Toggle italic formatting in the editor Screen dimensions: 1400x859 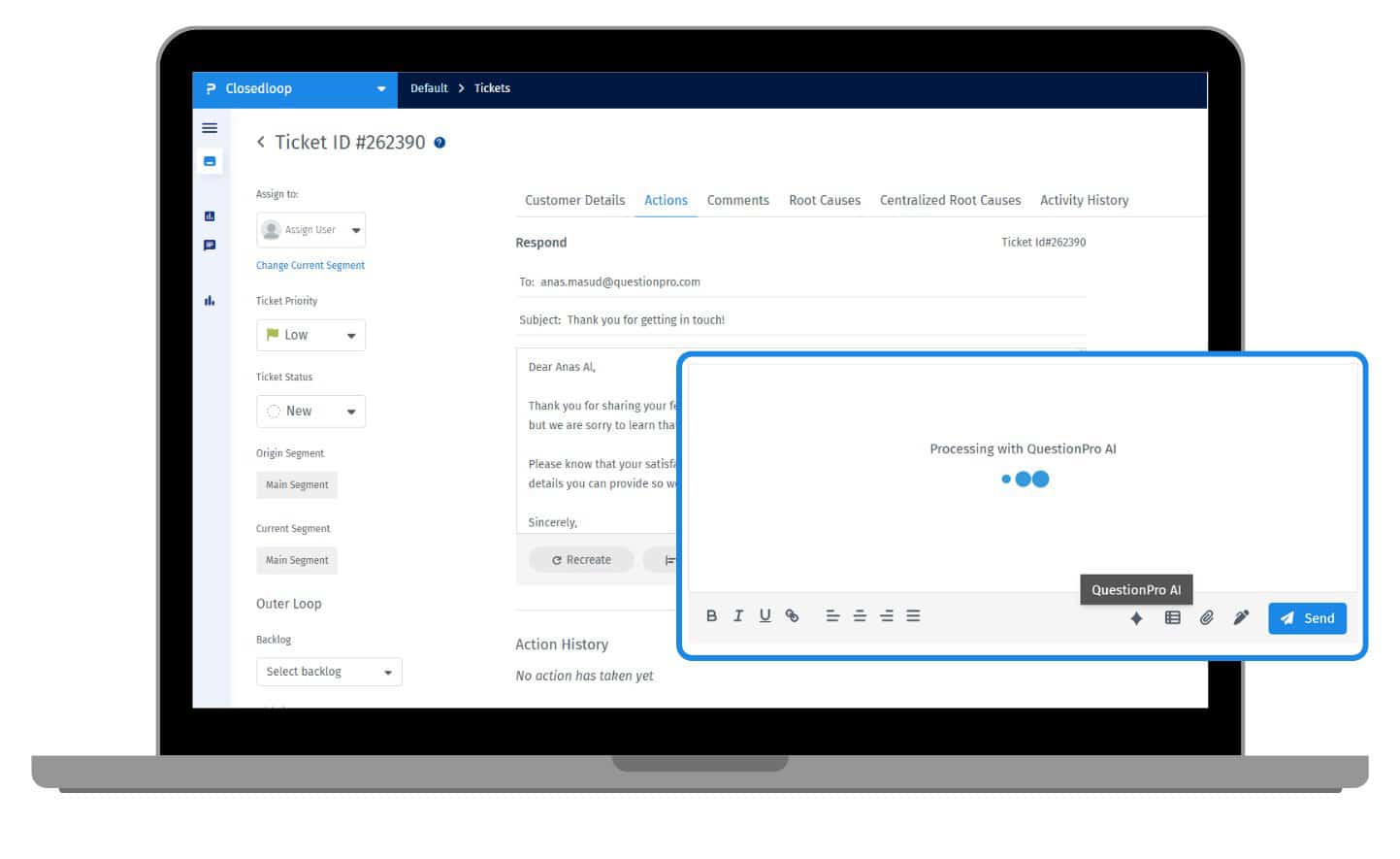[x=738, y=615]
